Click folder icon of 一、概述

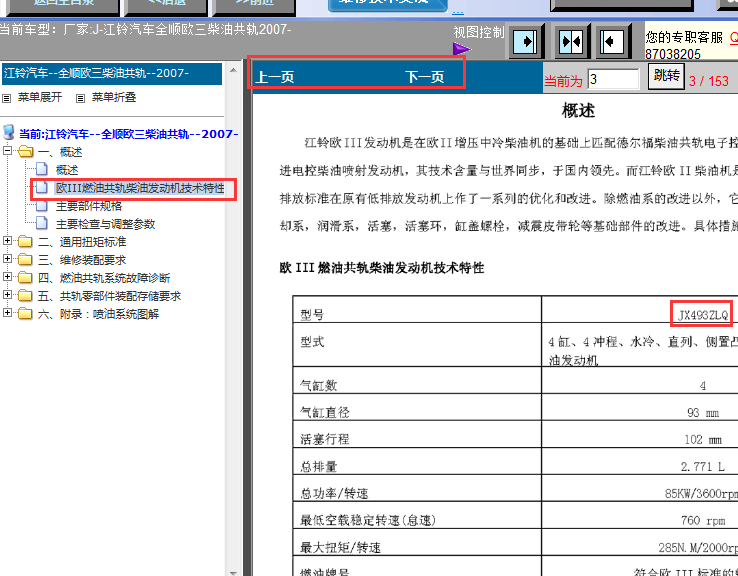[x=26, y=152]
